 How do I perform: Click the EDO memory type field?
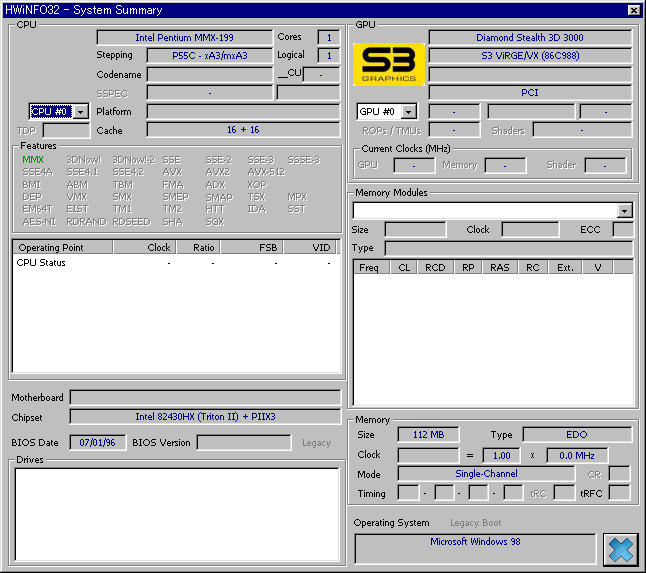click(577, 435)
